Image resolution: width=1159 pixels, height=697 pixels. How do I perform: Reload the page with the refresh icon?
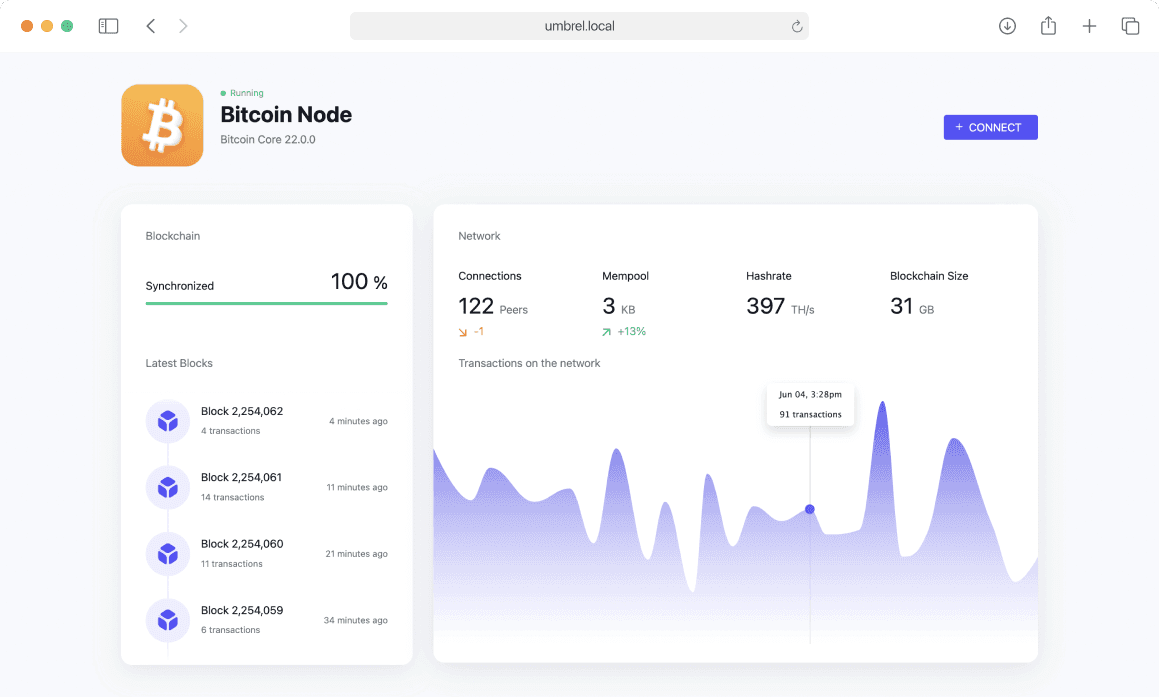point(797,27)
